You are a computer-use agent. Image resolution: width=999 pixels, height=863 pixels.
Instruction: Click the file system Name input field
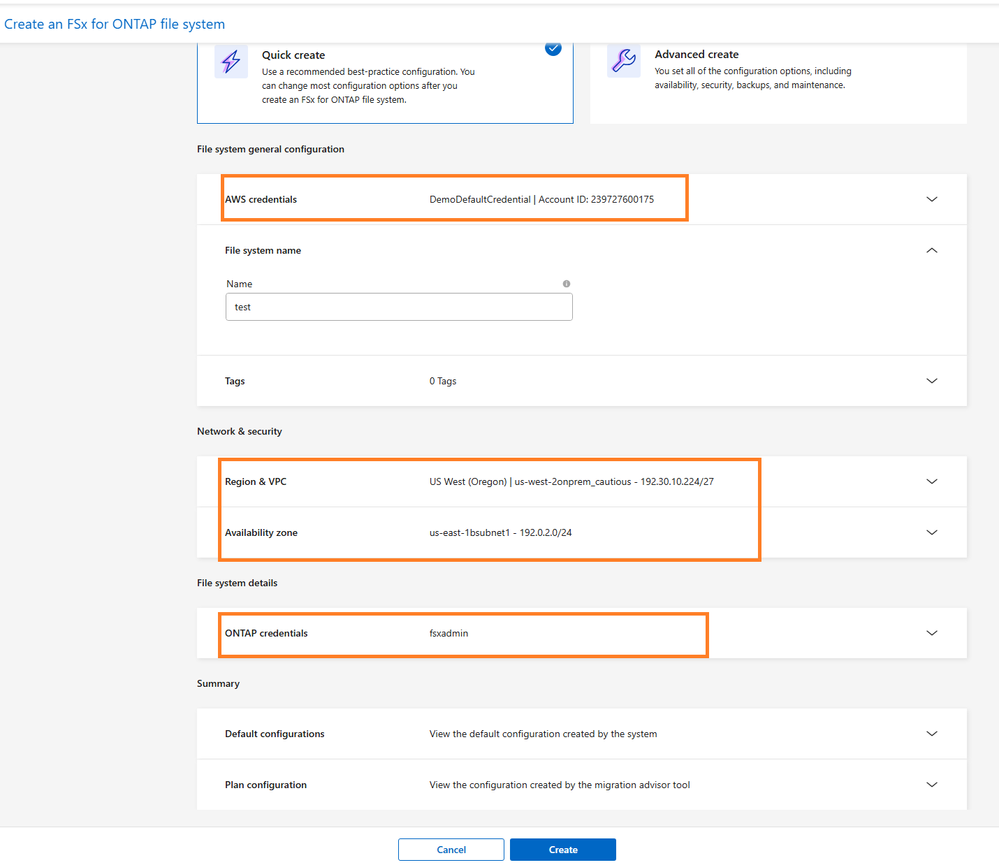(x=399, y=307)
